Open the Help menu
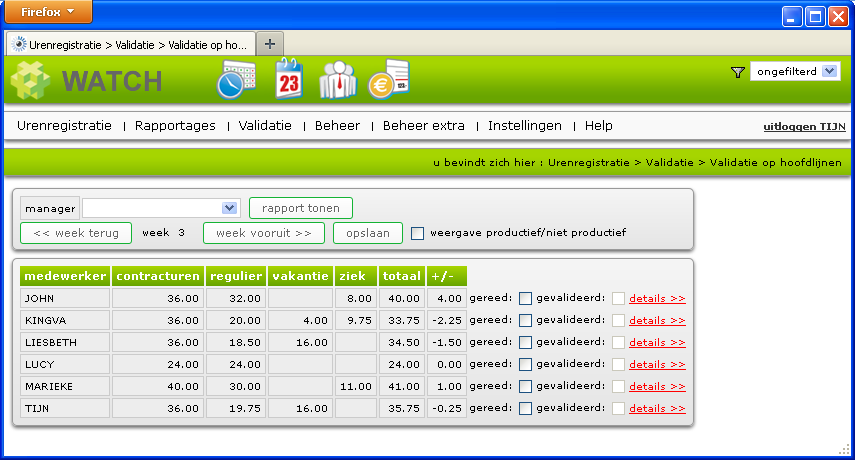The height and width of the screenshot is (460, 855). point(599,126)
